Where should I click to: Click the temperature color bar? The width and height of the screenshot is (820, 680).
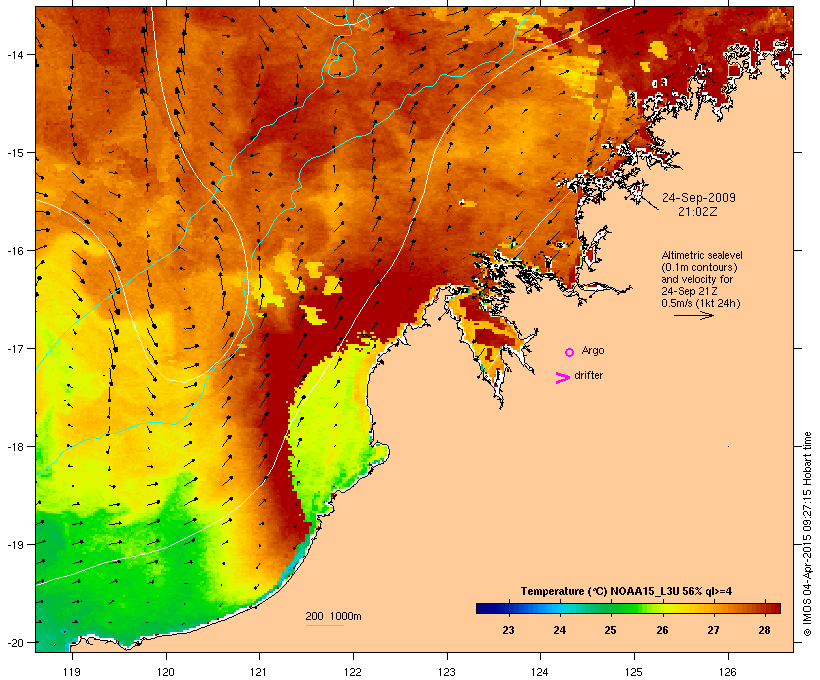coord(628,608)
